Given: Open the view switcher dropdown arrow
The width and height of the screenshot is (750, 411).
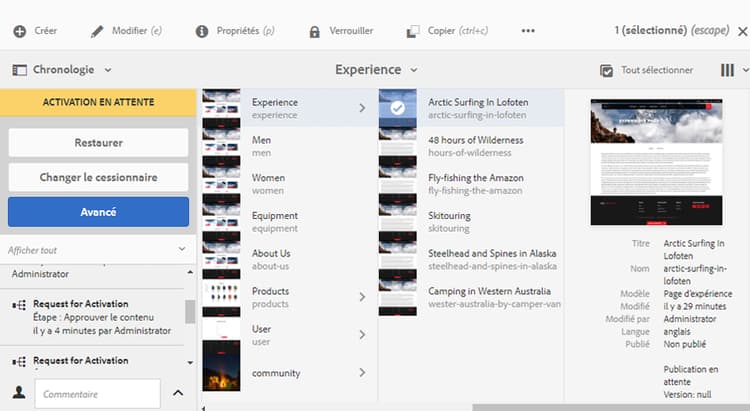Looking at the screenshot, I should [745, 70].
